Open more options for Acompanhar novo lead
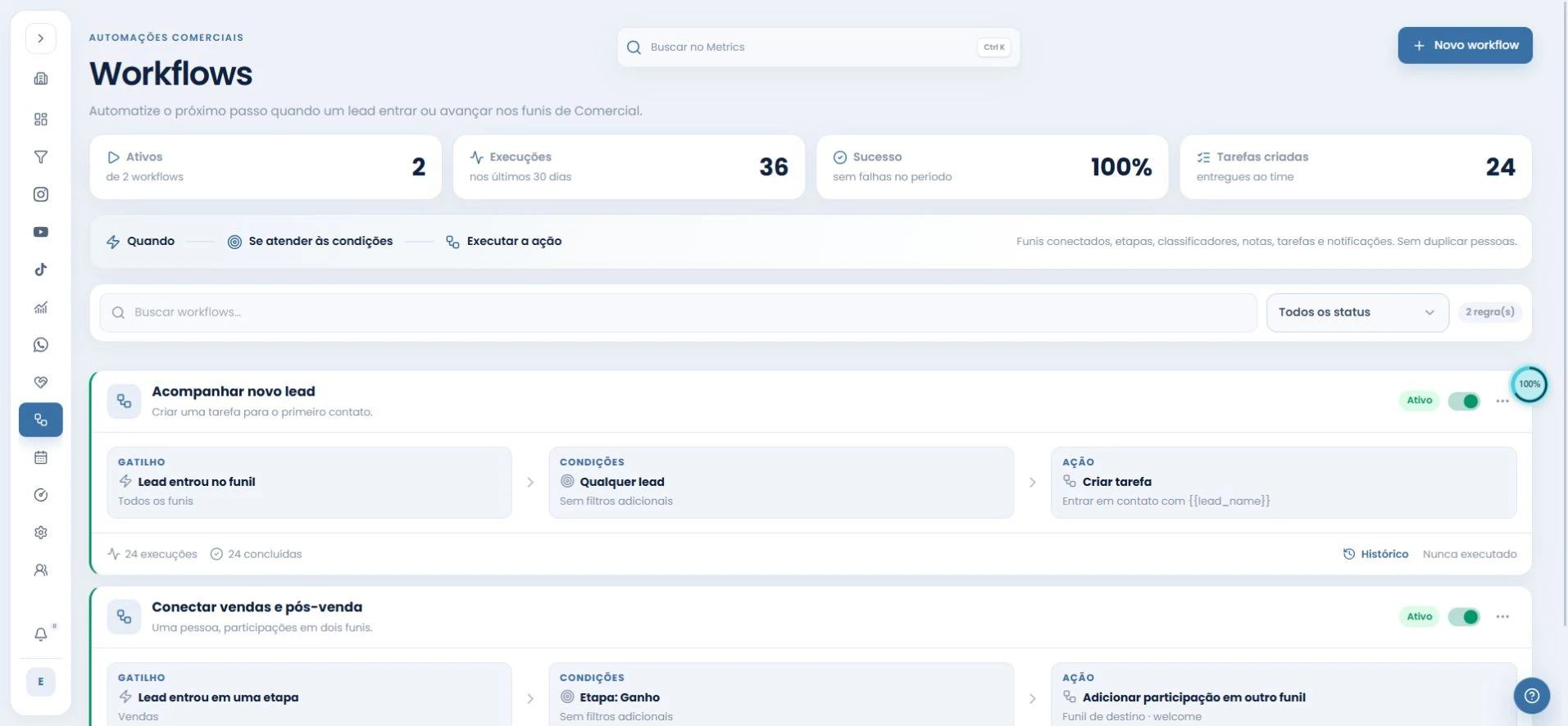The image size is (1568, 726). coord(1502,401)
